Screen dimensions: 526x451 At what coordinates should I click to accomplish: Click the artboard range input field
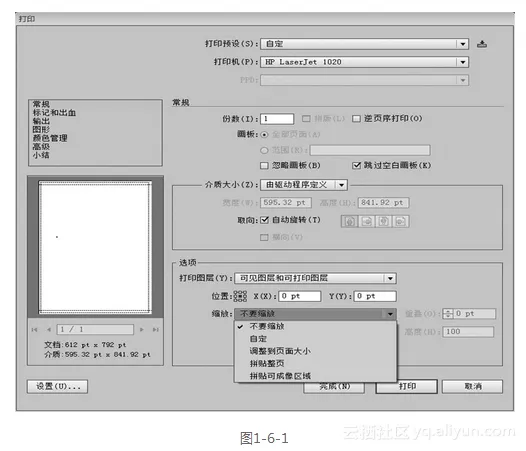370,150
